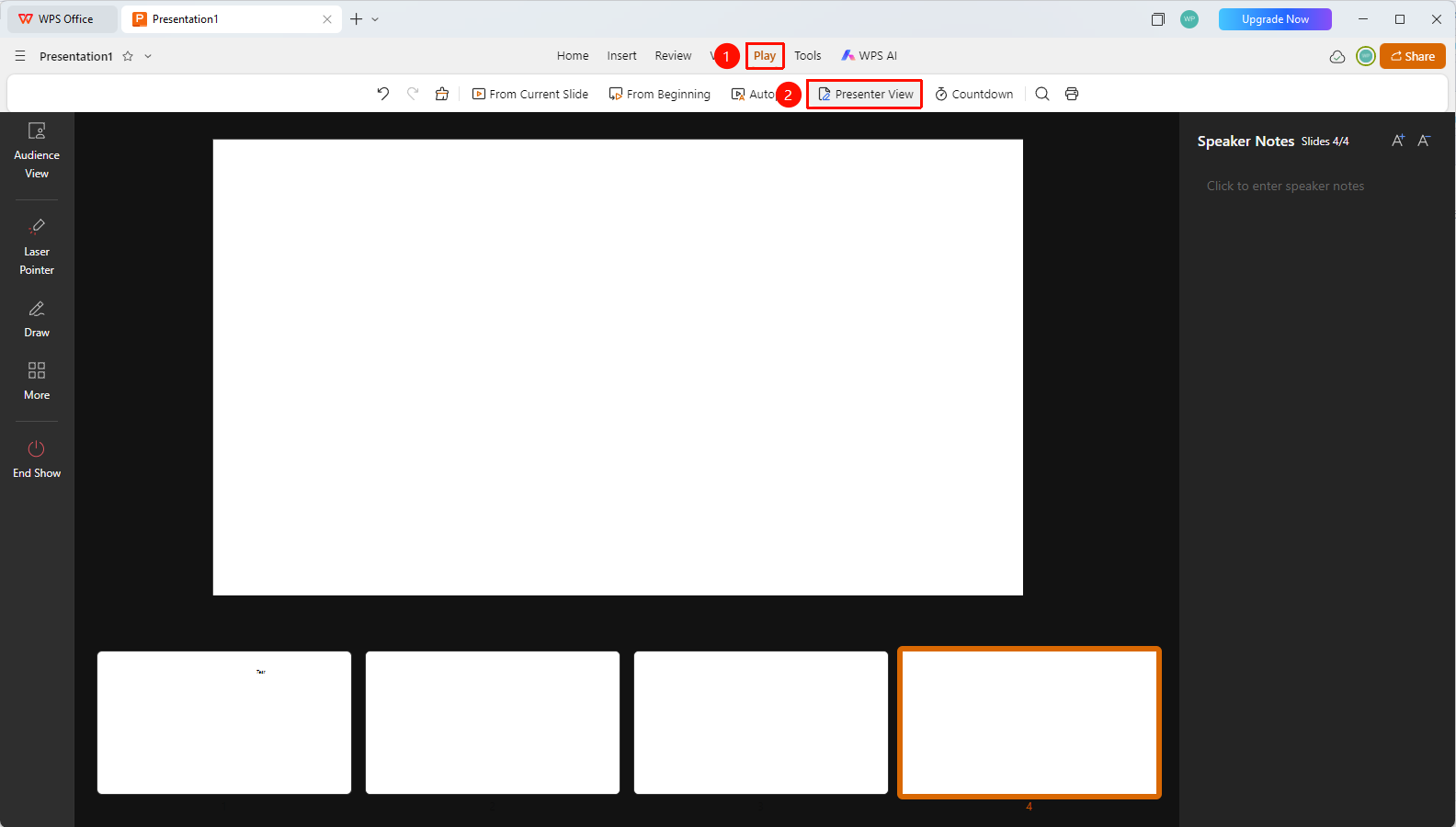Expand the new tab dropdown arrow
This screenshot has height=827, width=1456.
pyautogui.click(x=375, y=19)
